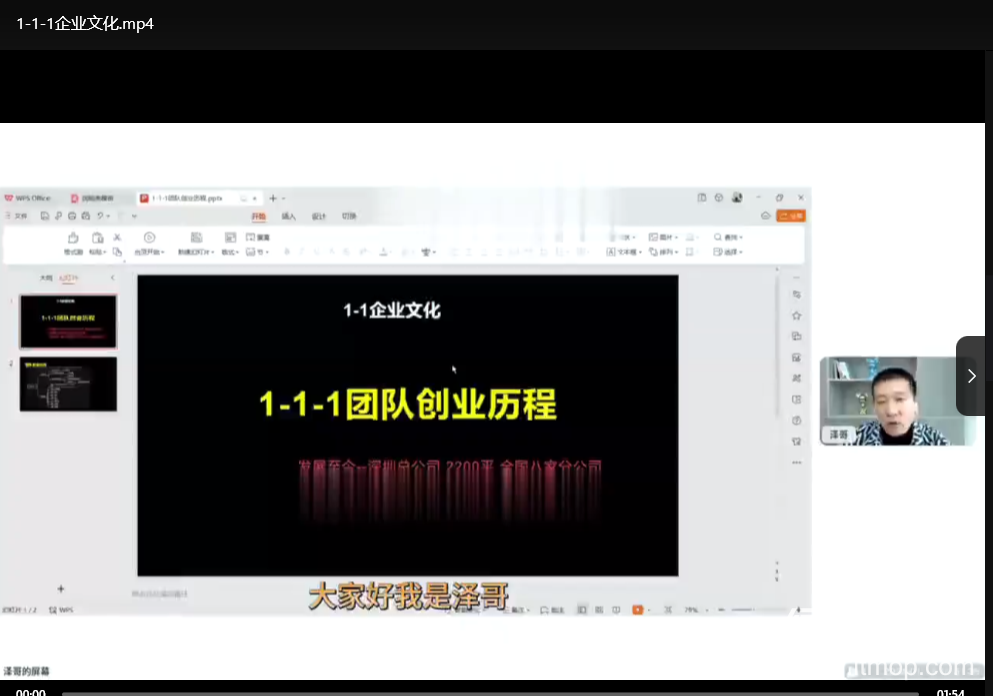Click the slideshow play-from-start icon

click(149, 238)
